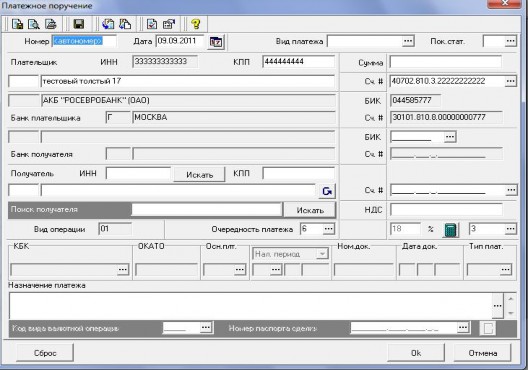Click the recipient bank БИК field
This screenshot has height=370, width=528.
point(418,137)
